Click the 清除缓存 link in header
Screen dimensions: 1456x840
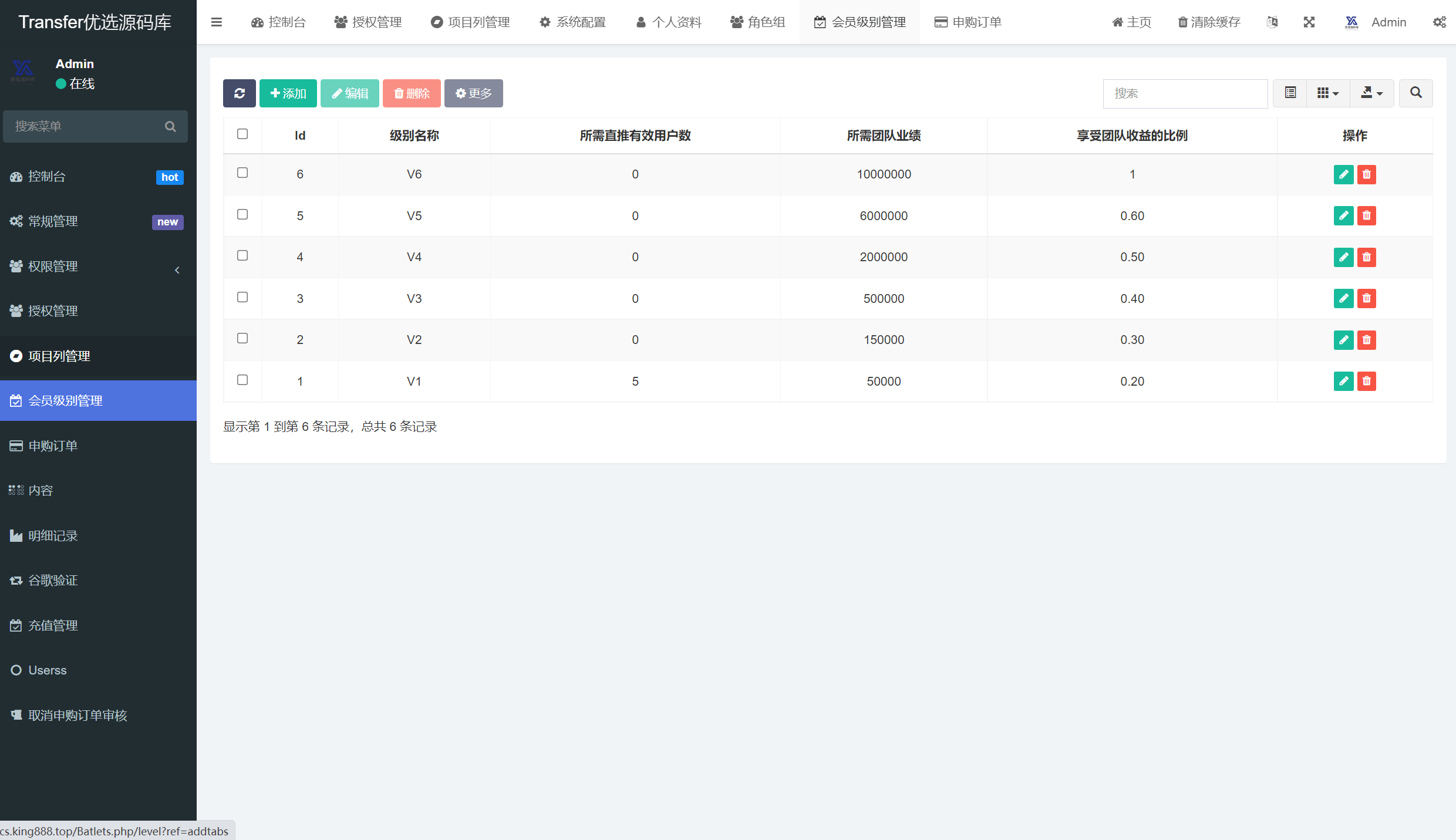coord(1209,22)
